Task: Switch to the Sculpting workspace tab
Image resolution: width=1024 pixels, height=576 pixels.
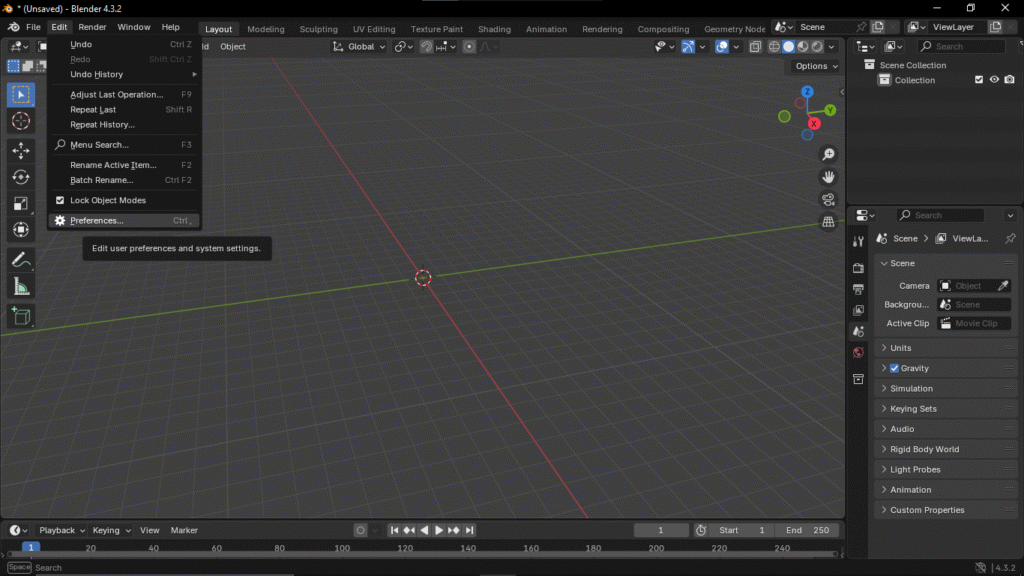Action: (319, 29)
